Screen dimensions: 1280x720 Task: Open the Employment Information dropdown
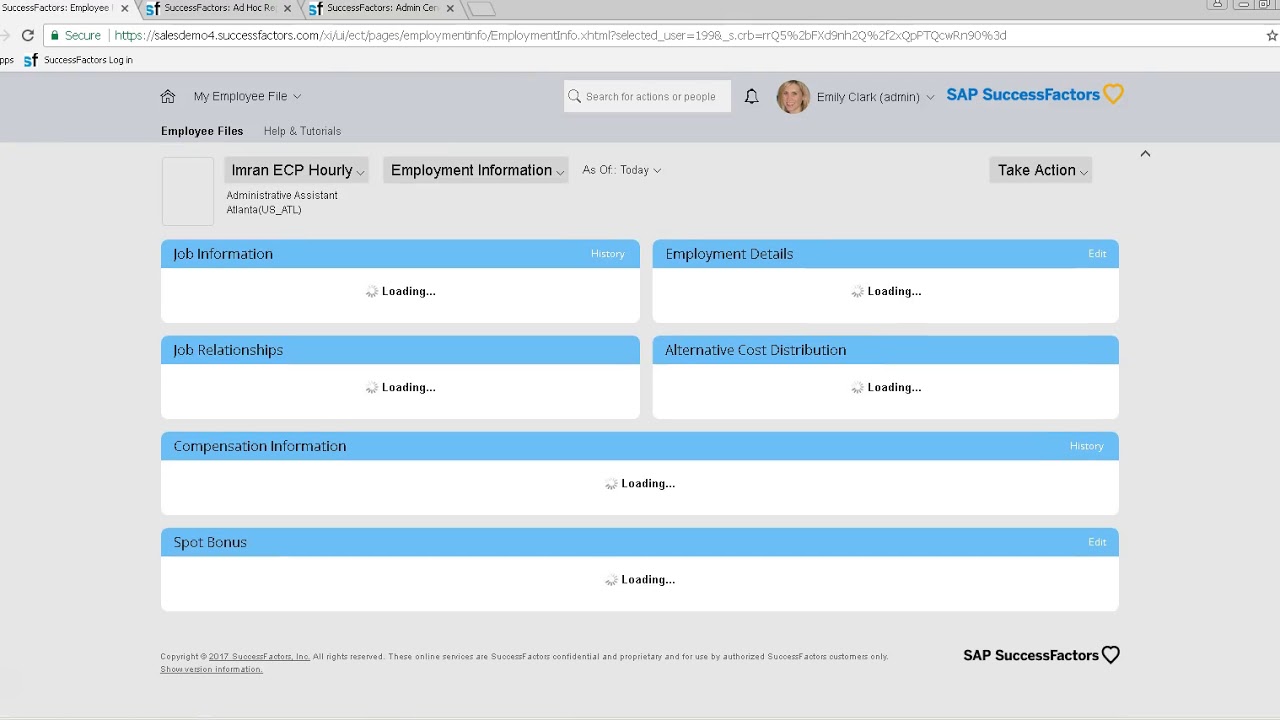pos(476,170)
